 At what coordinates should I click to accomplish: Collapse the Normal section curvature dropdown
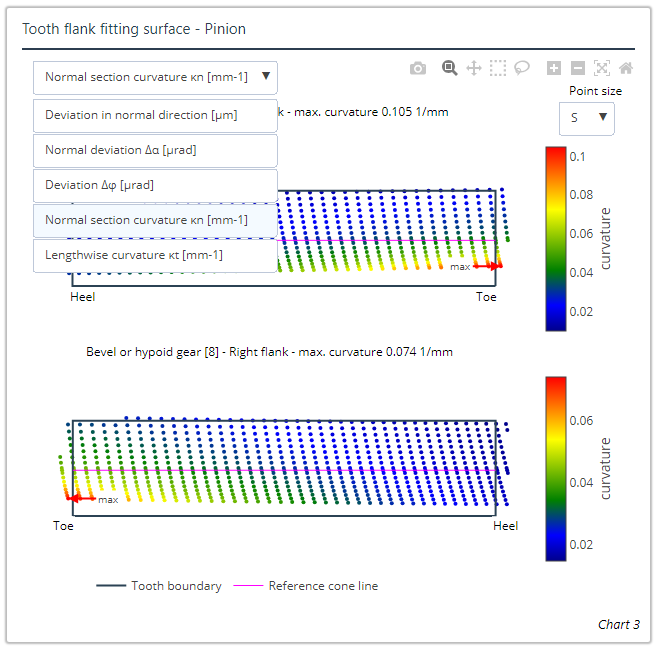[x=155, y=77]
